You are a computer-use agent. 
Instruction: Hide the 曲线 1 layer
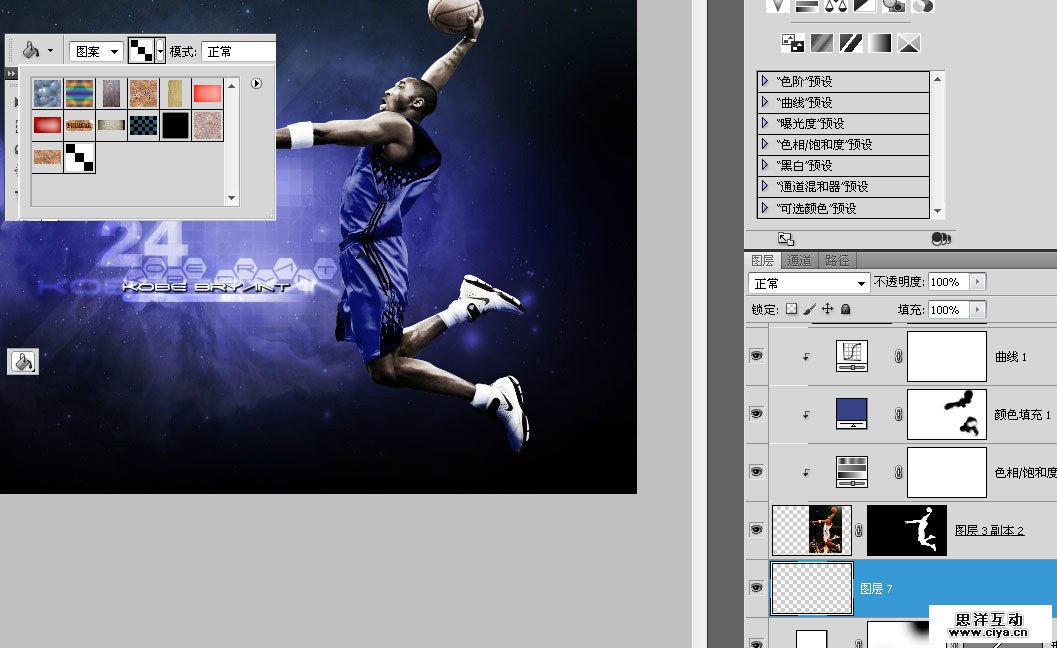click(756, 355)
